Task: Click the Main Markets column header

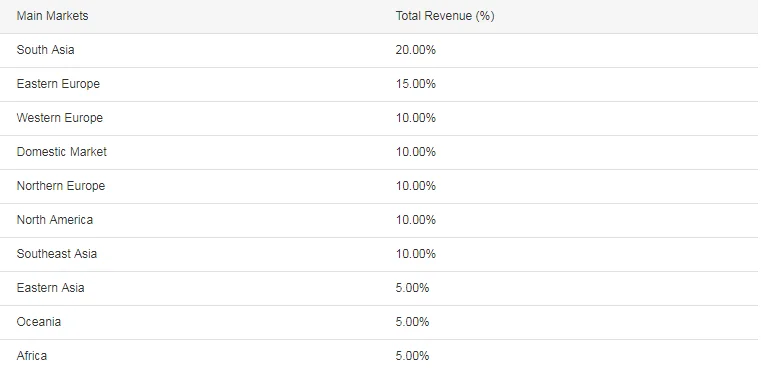Action: pyautogui.click(x=52, y=16)
